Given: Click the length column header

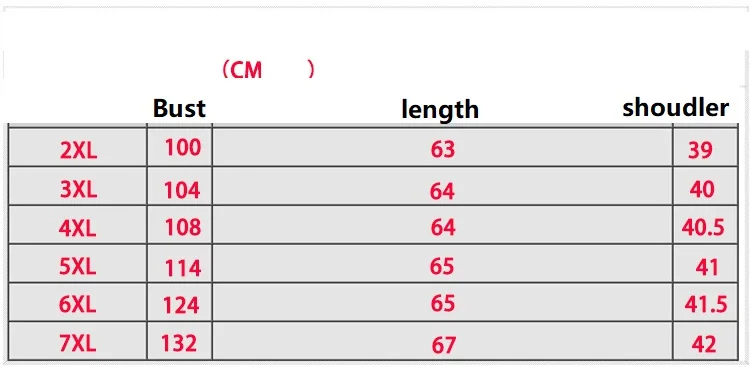Looking at the screenshot, I should coord(440,110).
